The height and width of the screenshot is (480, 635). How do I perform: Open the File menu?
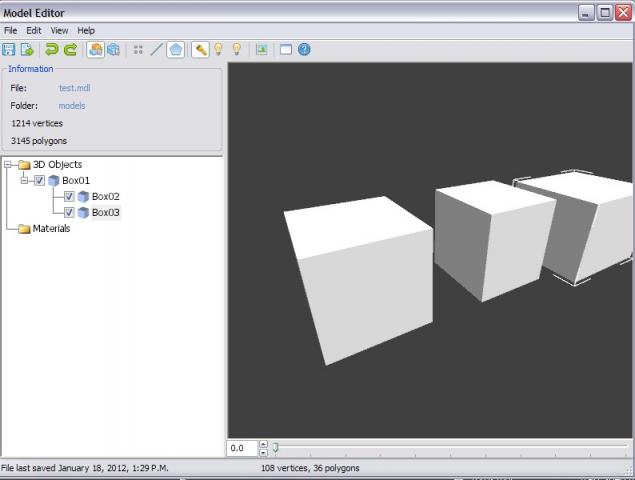[x=10, y=31]
